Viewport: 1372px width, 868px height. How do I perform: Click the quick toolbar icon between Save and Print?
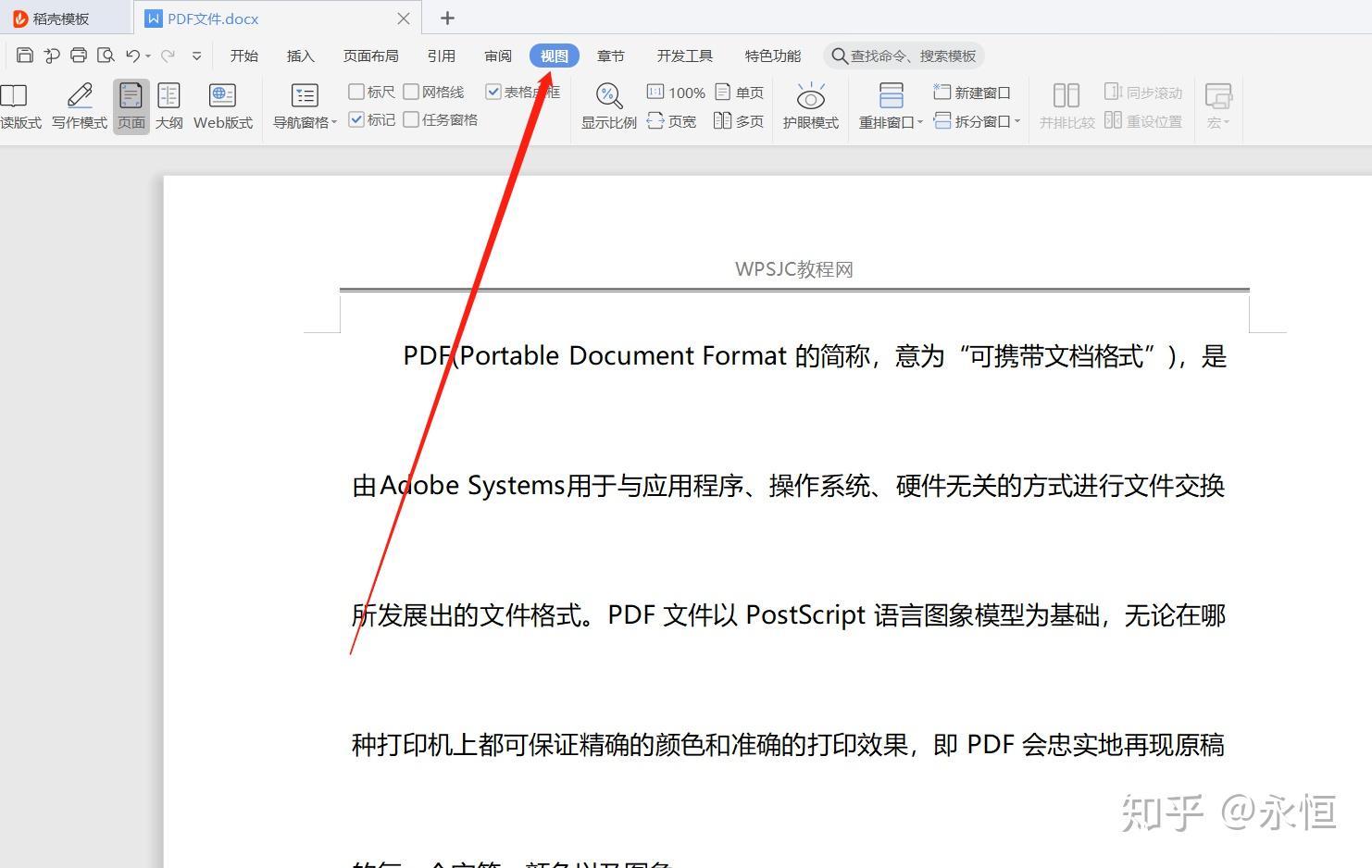[x=52, y=56]
